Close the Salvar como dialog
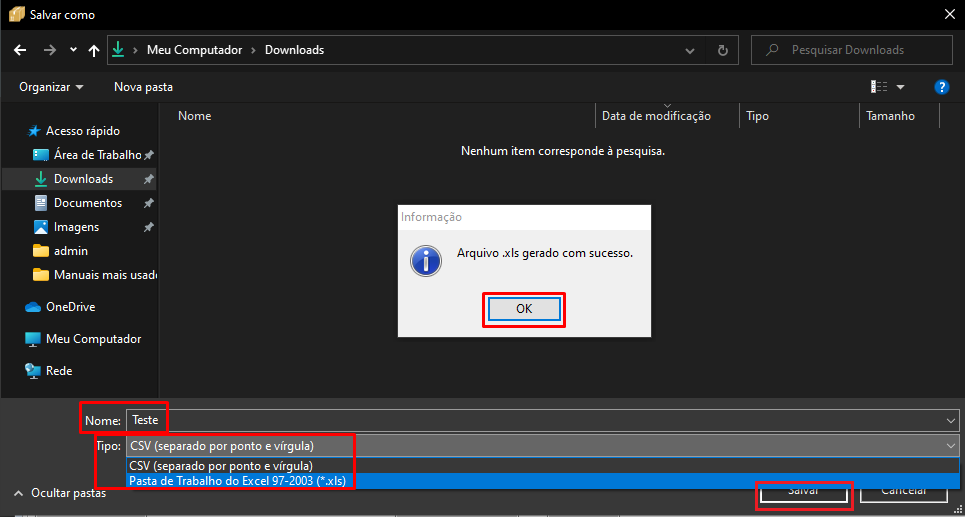Viewport: 965px width, 517px height. click(950, 14)
